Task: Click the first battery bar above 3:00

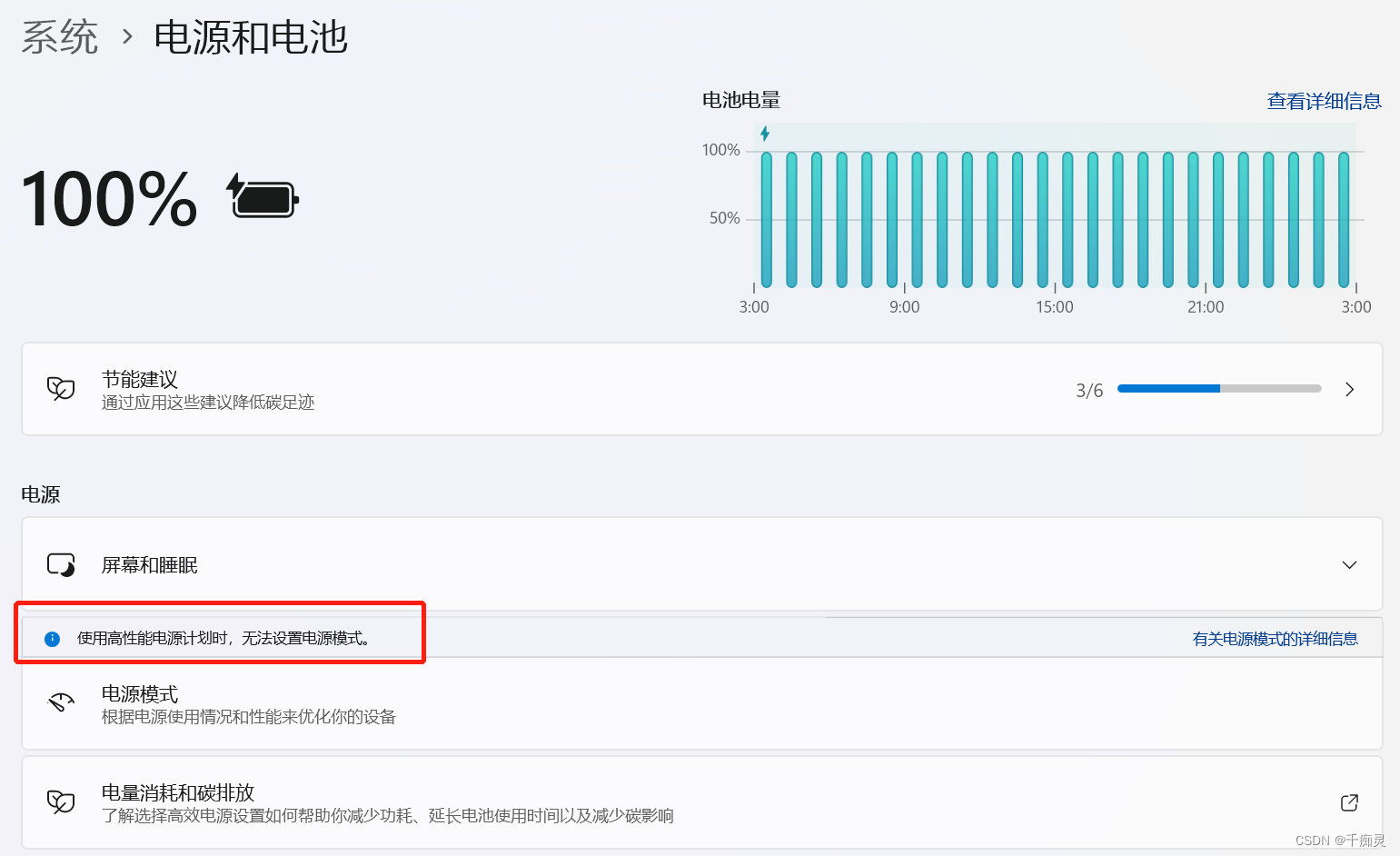Action: 767,219
